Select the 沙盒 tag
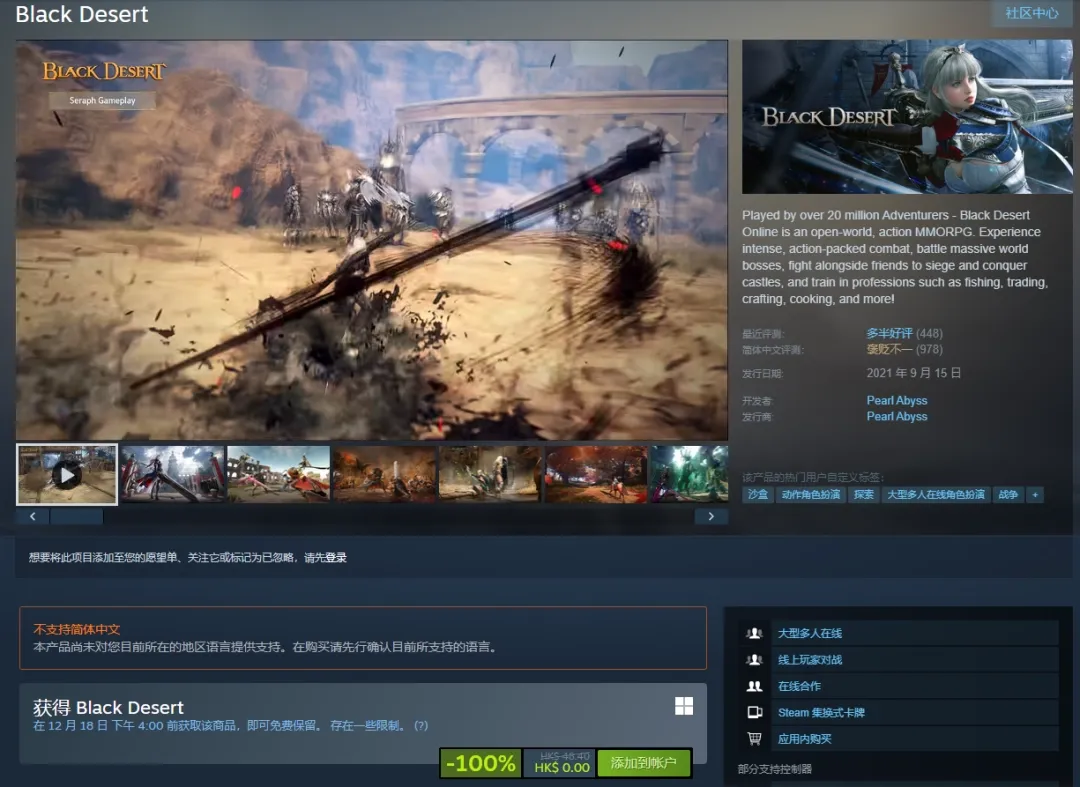Viewport: 1080px width, 787px height. click(x=757, y=494)
